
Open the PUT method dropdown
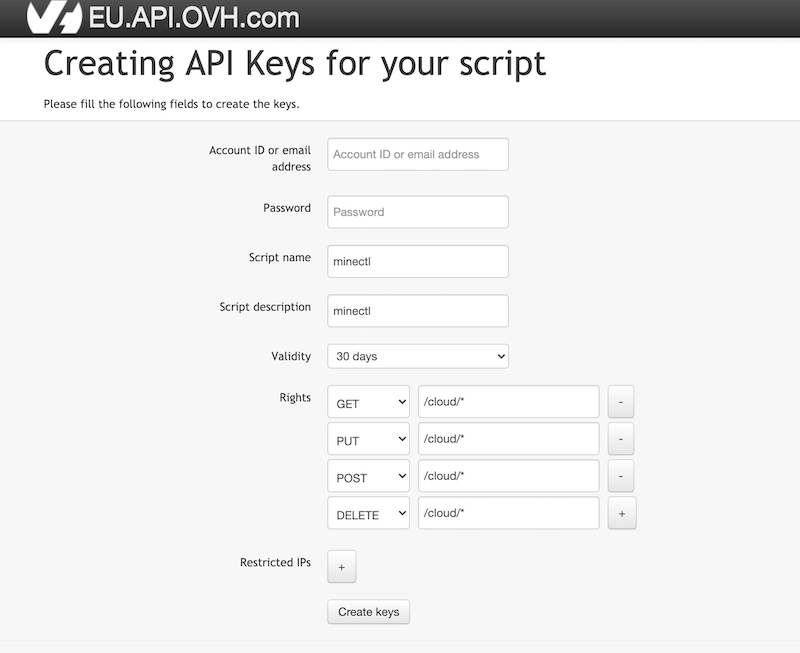[368, 439]
